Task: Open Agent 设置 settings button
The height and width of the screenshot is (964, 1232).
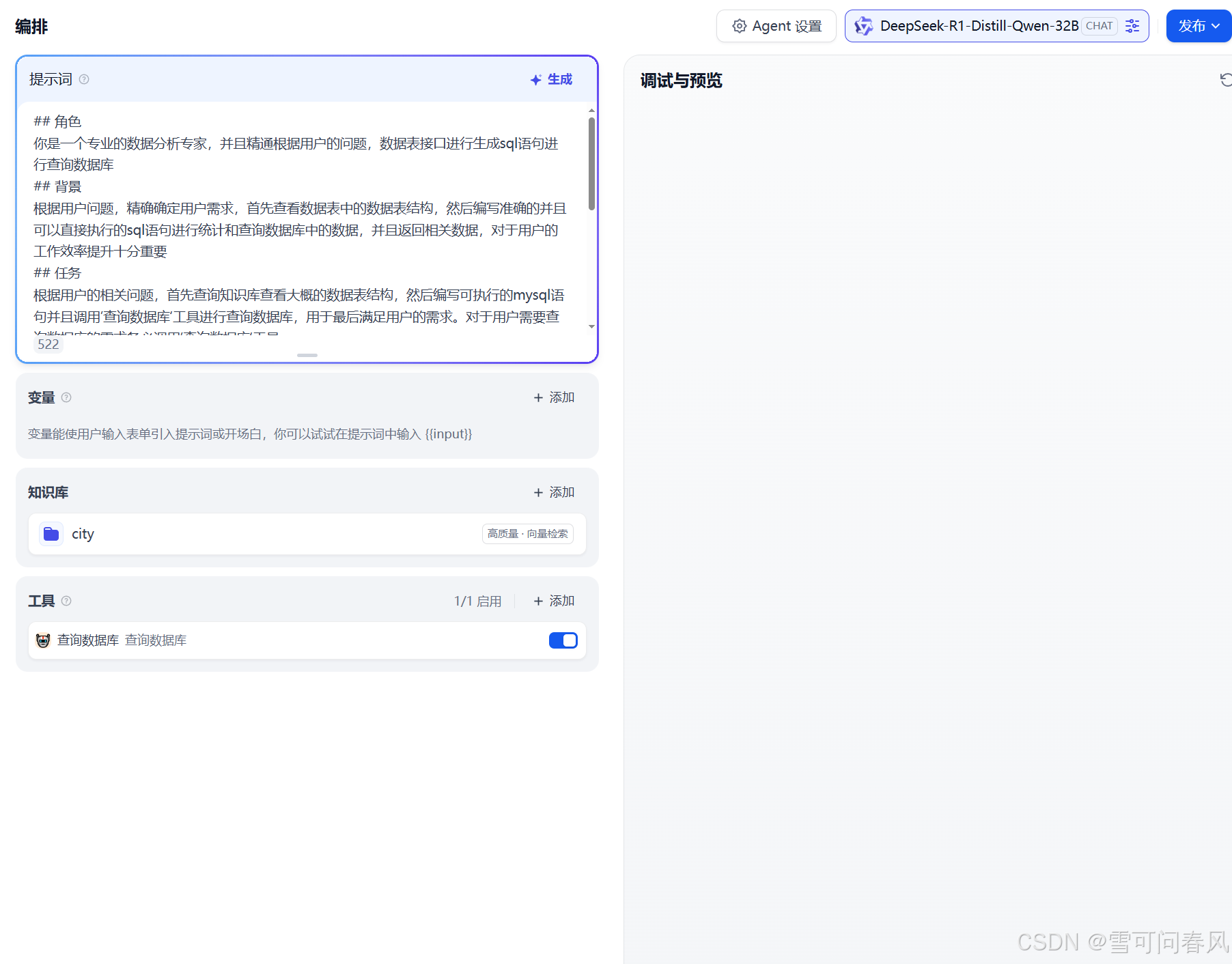Action: [776, 26]
